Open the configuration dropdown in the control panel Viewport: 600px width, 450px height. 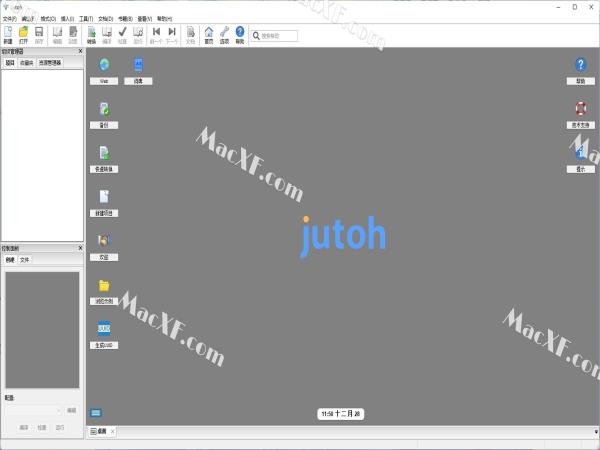(x=34, y=410)
